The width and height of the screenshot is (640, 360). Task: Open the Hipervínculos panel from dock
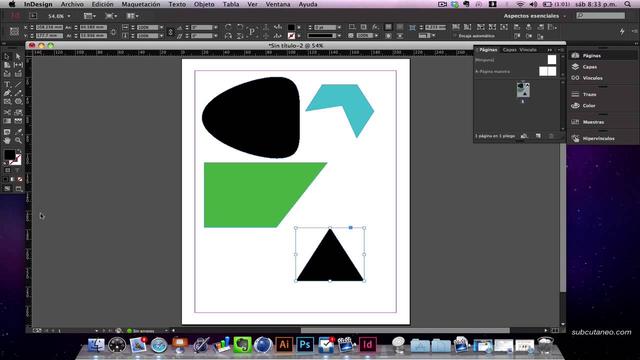click(x=598, y=138)
